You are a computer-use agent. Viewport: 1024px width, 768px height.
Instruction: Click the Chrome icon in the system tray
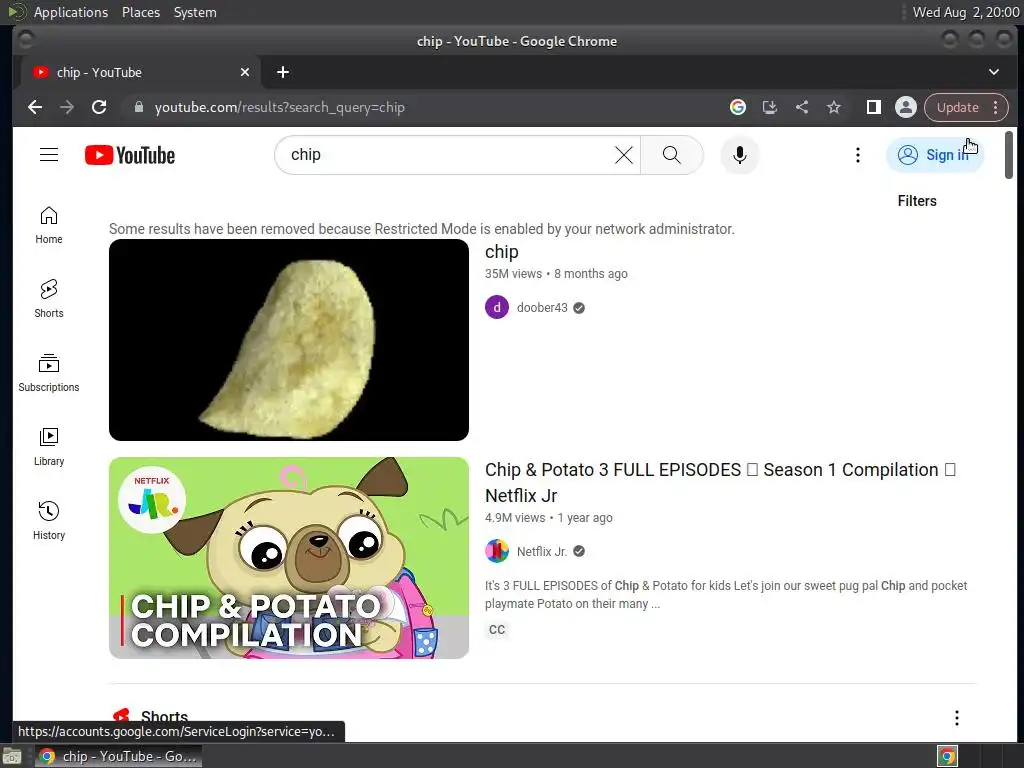(x=948, y=756)
